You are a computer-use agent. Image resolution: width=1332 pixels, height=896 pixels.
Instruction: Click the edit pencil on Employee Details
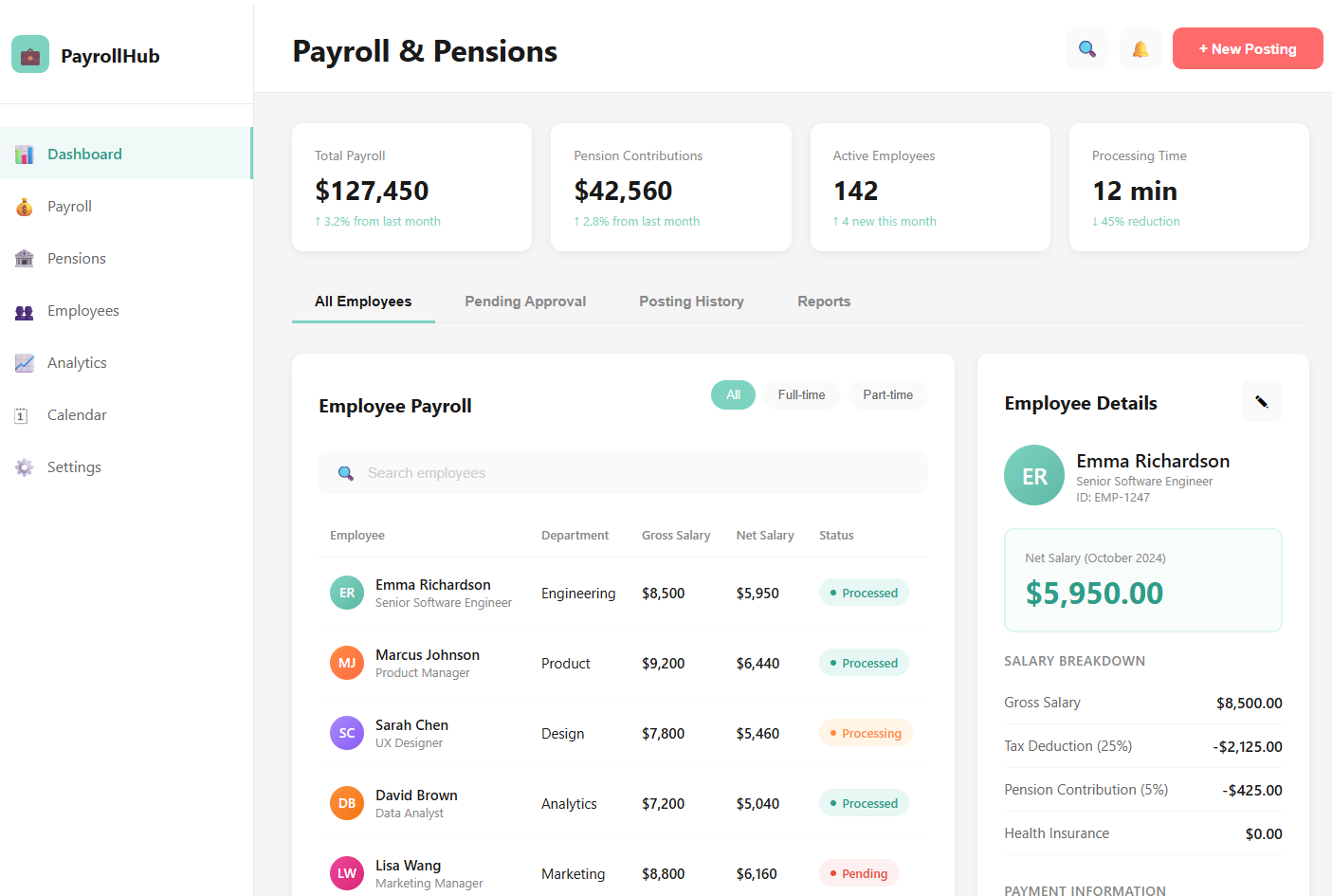click(1261, 401)
